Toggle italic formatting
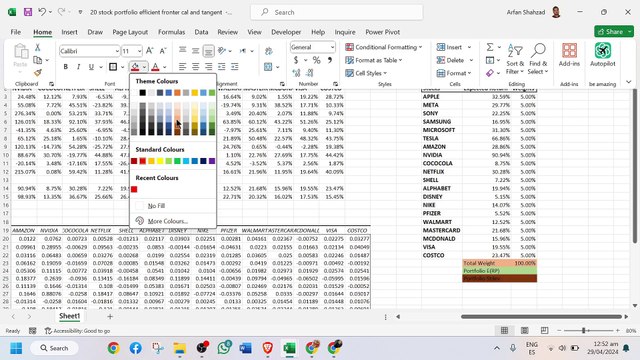Screen dimensions: 640x360 78,67
